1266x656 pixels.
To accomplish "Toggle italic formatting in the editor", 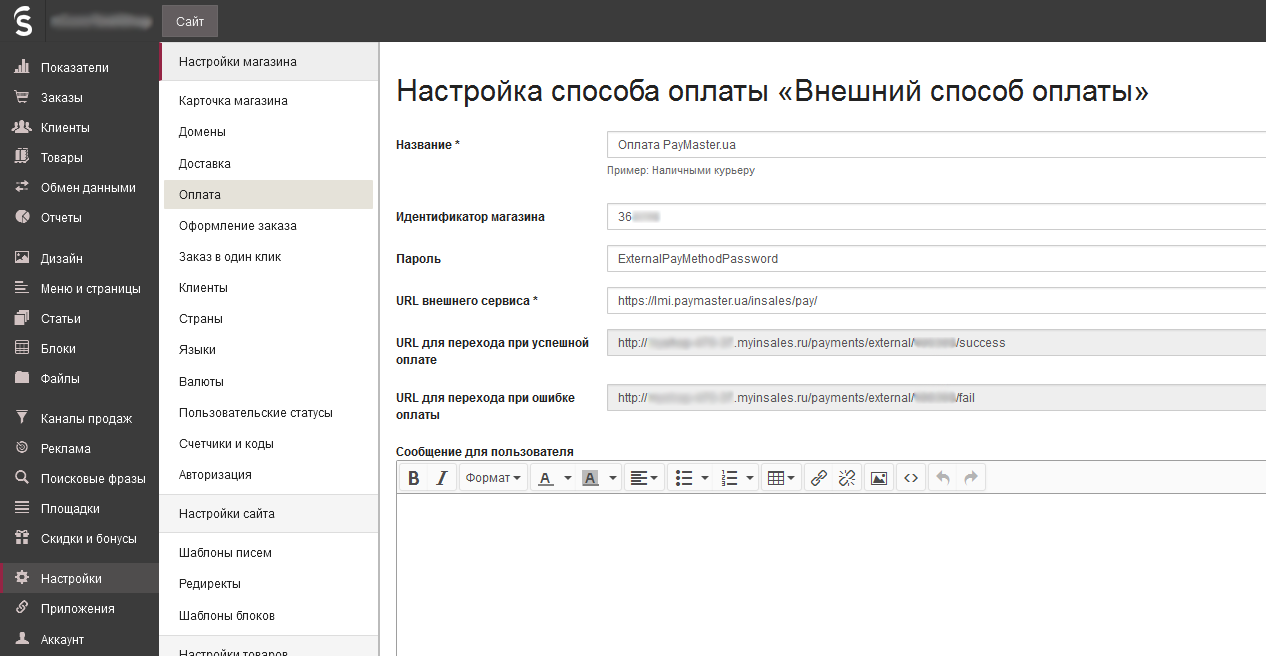I will click(442, 478).
